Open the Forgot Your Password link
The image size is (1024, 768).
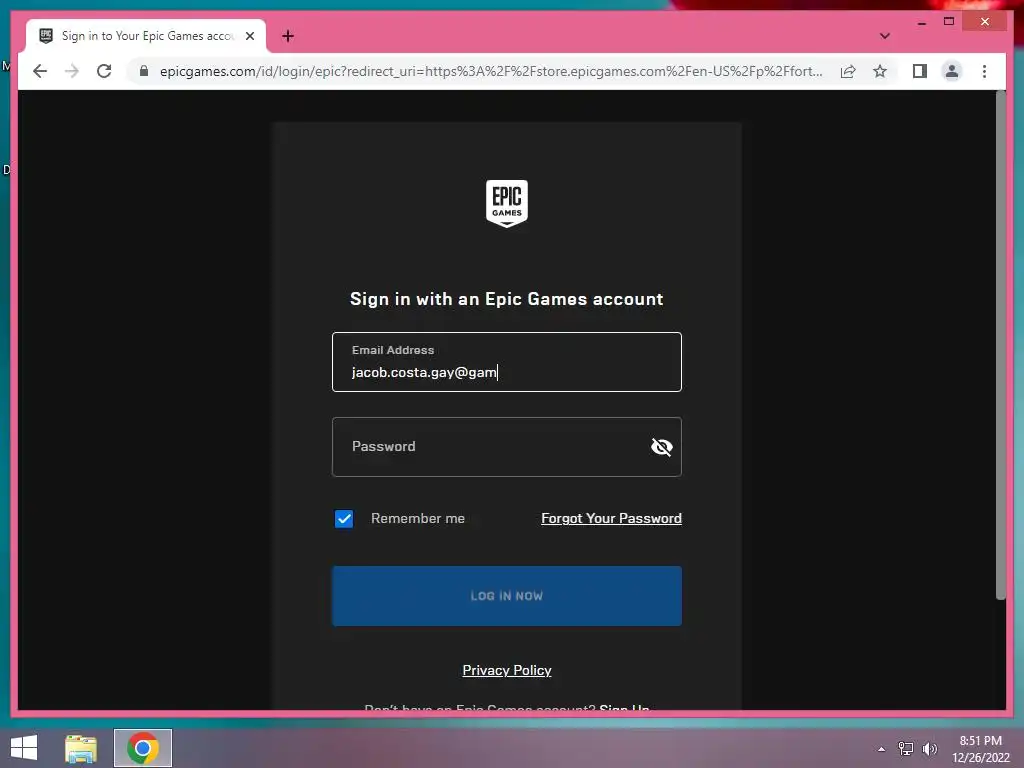click(611, 519)
